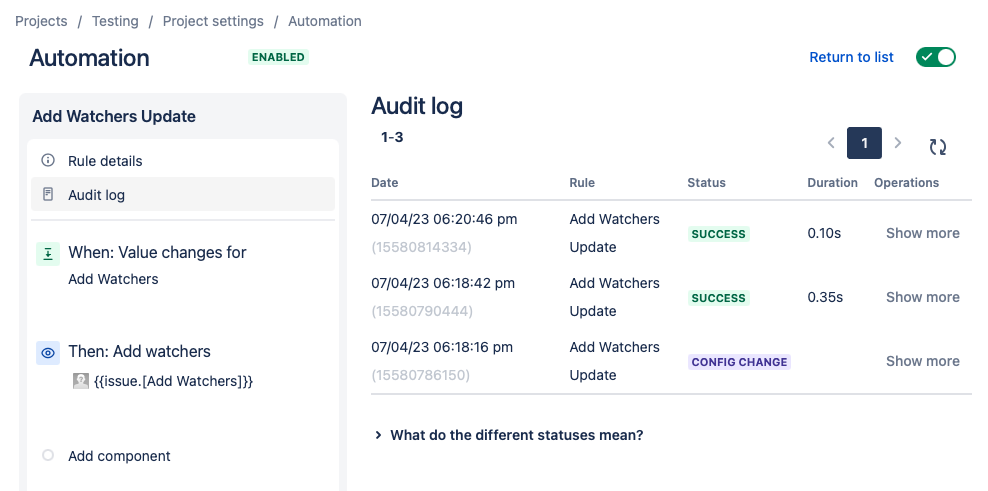Show more for the CONFIG CHANGE entry

[x=922, y=361]
